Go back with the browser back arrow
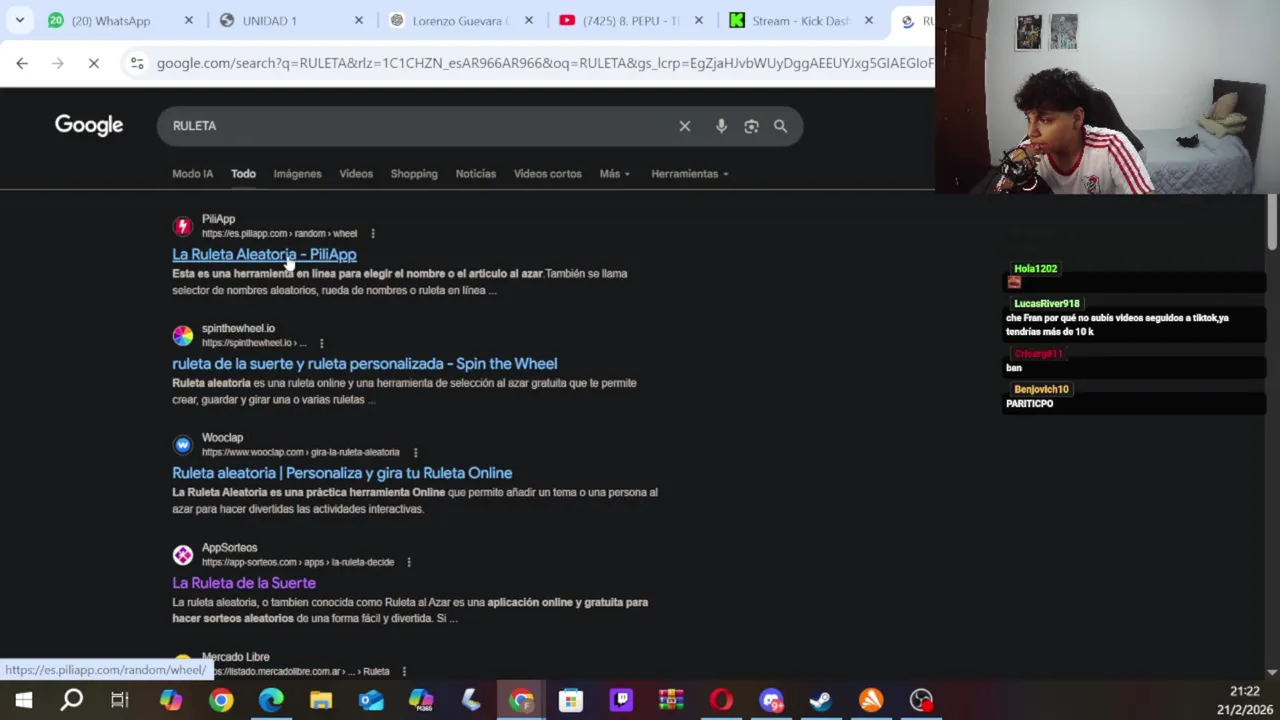 click(22, 63)
